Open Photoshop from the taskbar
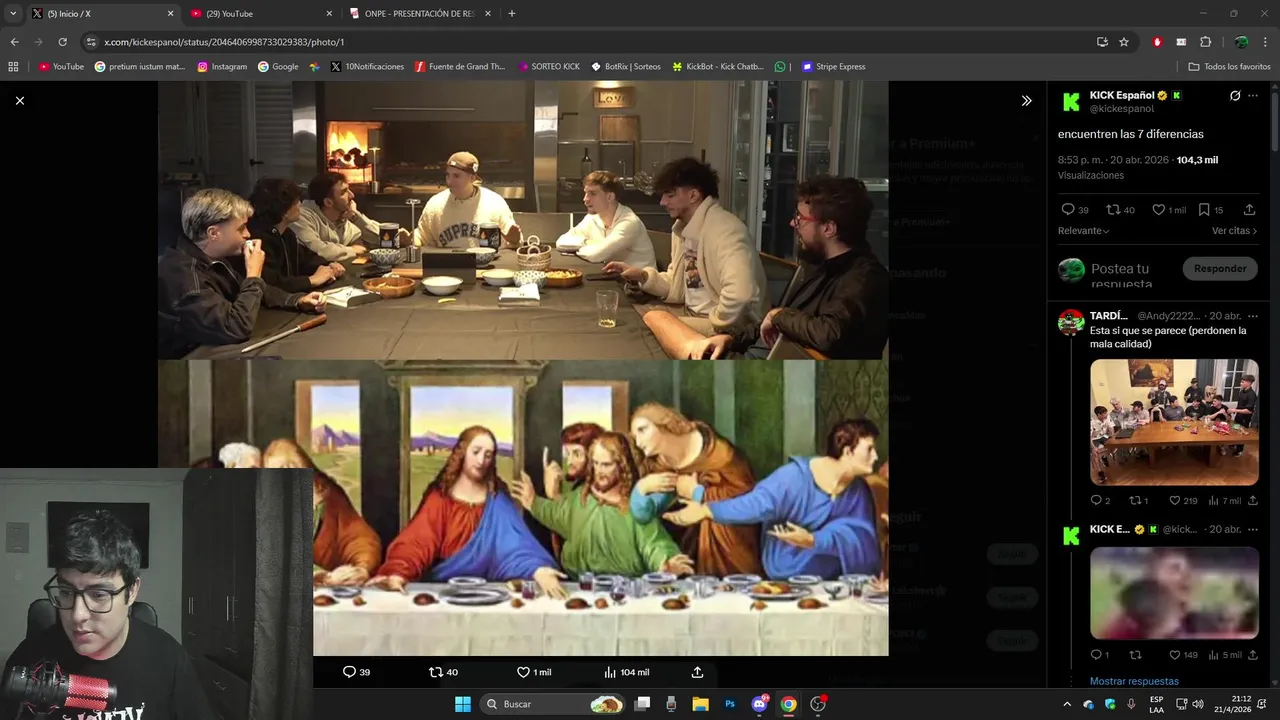This screenshot has height=720, width=1280. click(x=730, y=704)
